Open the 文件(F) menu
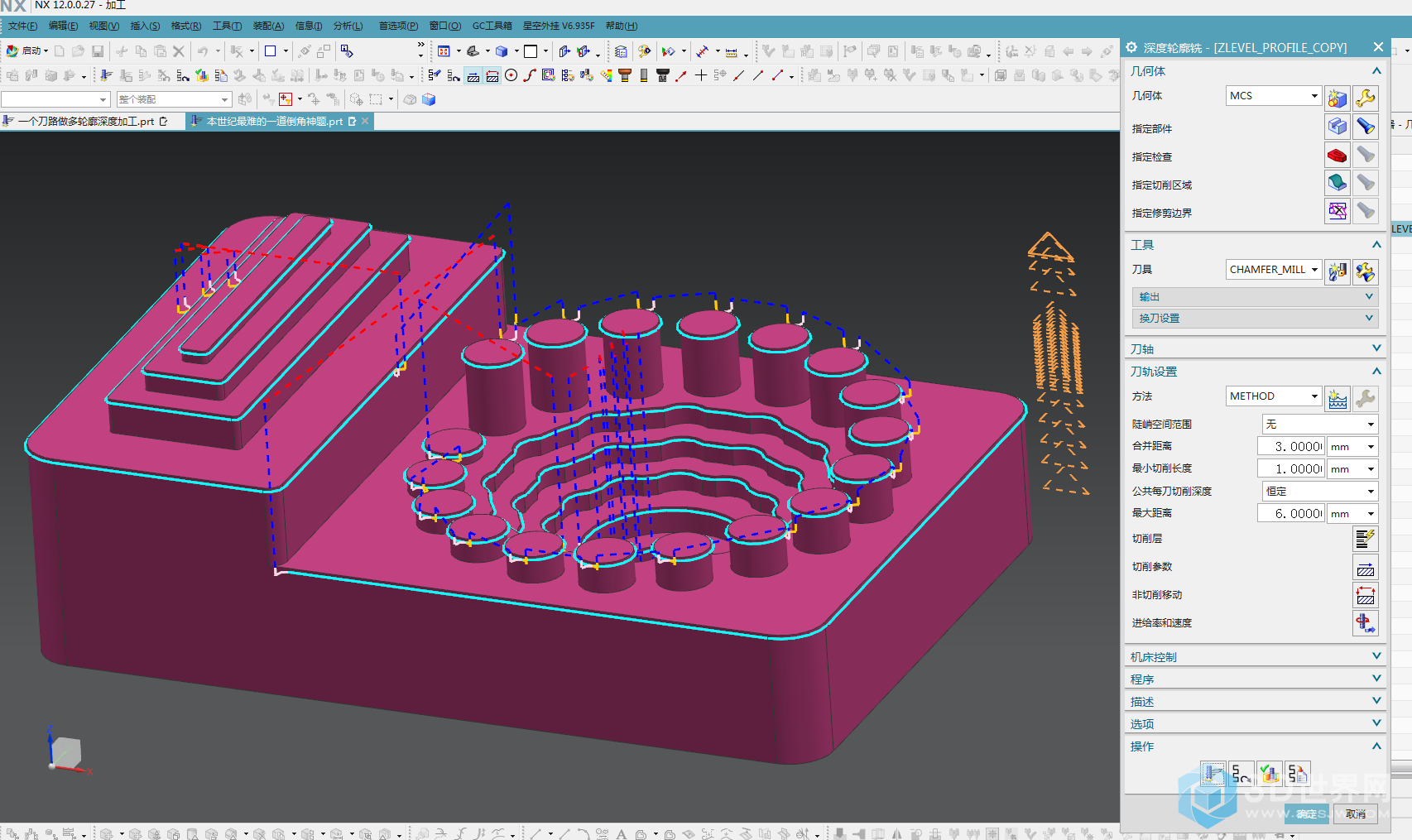This screenshot has width=1412, height=840. coord(22,26)
